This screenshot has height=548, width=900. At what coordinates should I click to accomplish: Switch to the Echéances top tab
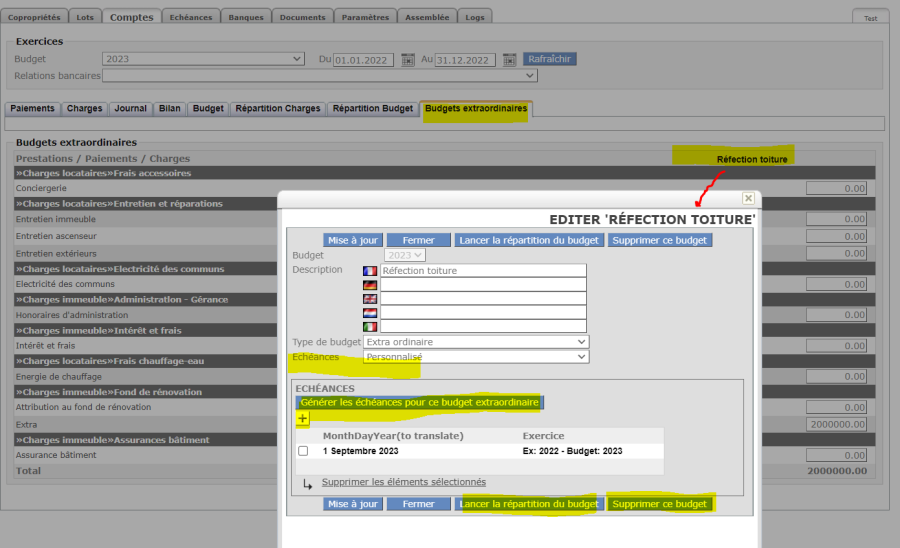(x=190, y=17)
